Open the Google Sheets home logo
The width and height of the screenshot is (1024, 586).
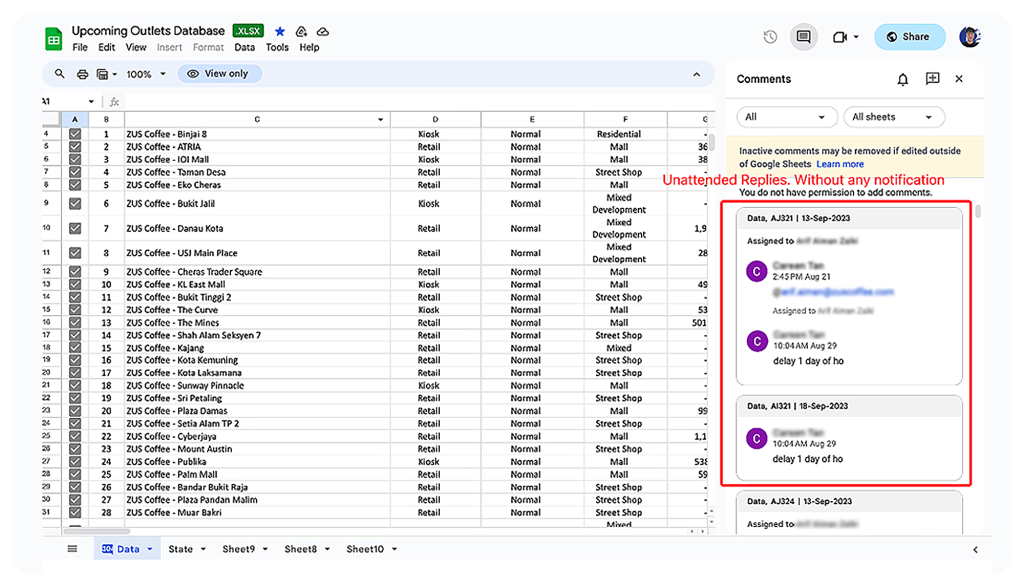(x=54, y=39)
